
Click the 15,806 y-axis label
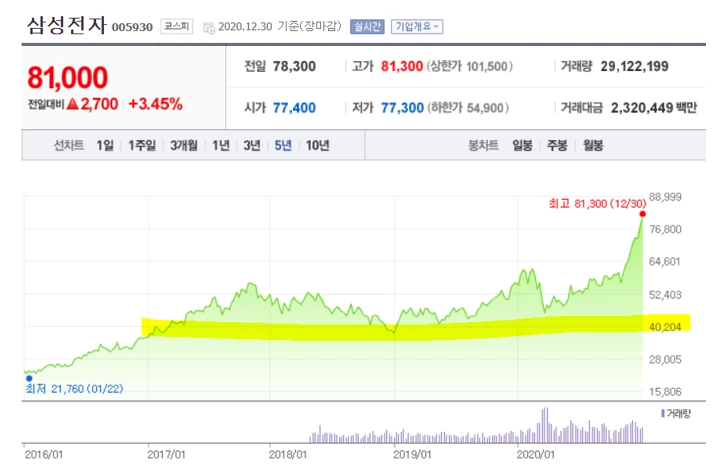665,392
